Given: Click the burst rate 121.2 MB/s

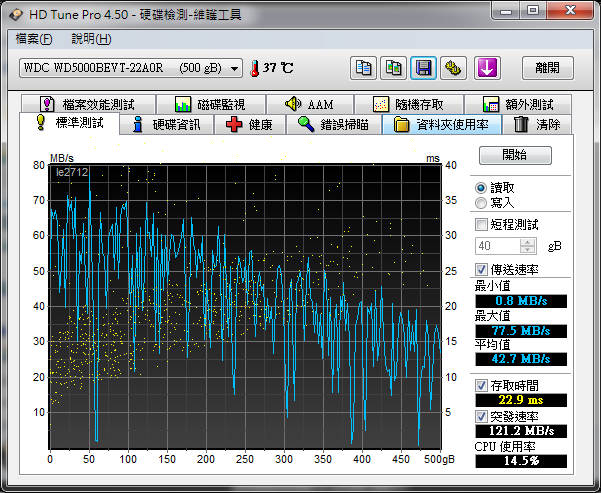Looking at the screenshot, I should [521, 431].
